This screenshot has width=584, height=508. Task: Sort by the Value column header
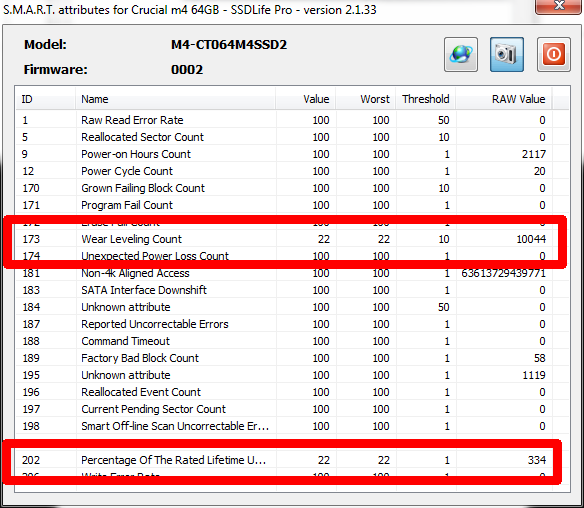tap(305, 99)
